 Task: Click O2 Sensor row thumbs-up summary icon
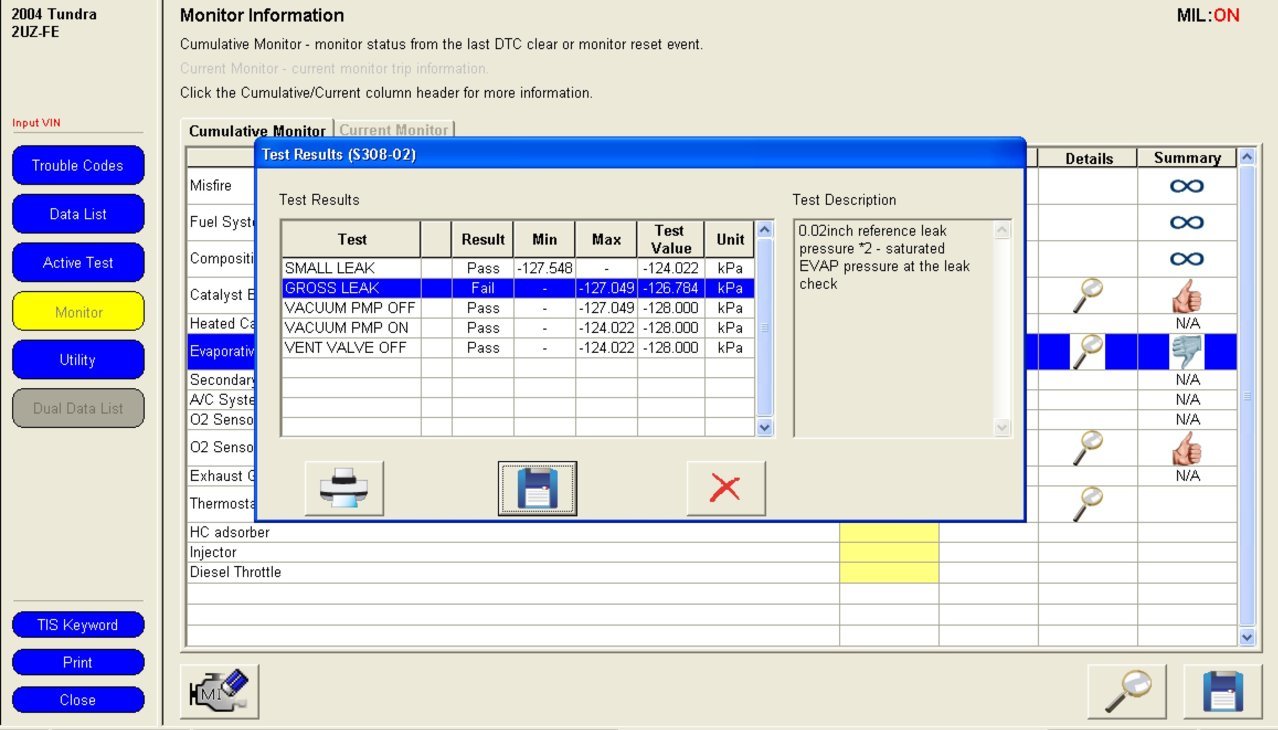tap(1187, 447)
